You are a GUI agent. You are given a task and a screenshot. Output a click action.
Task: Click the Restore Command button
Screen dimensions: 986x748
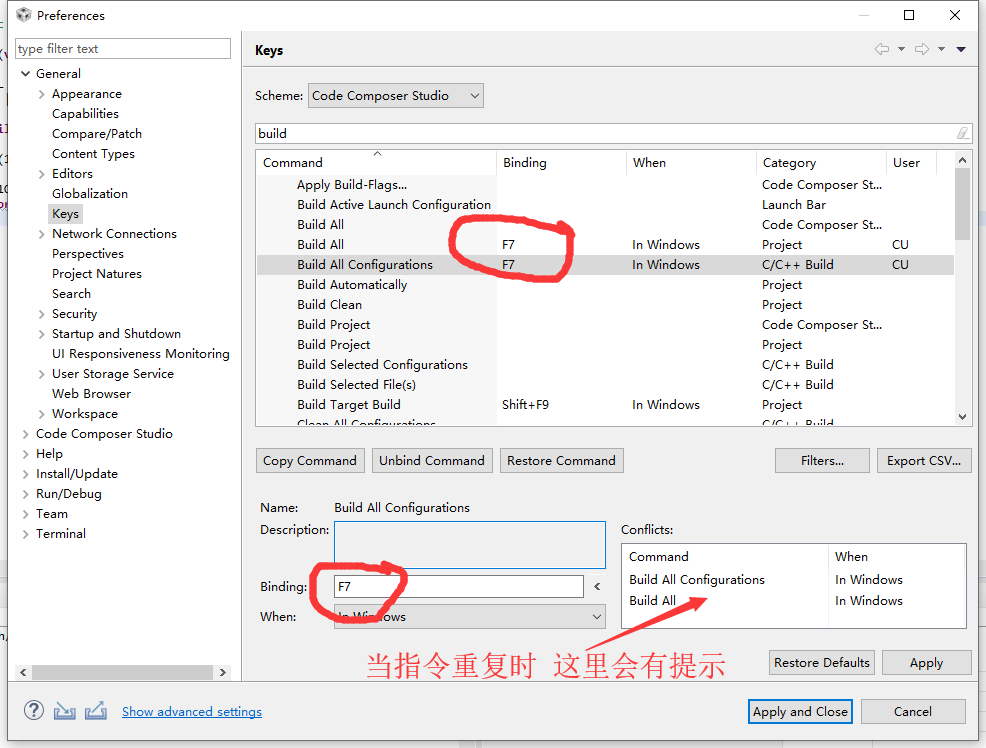click(x=561, y=461)
